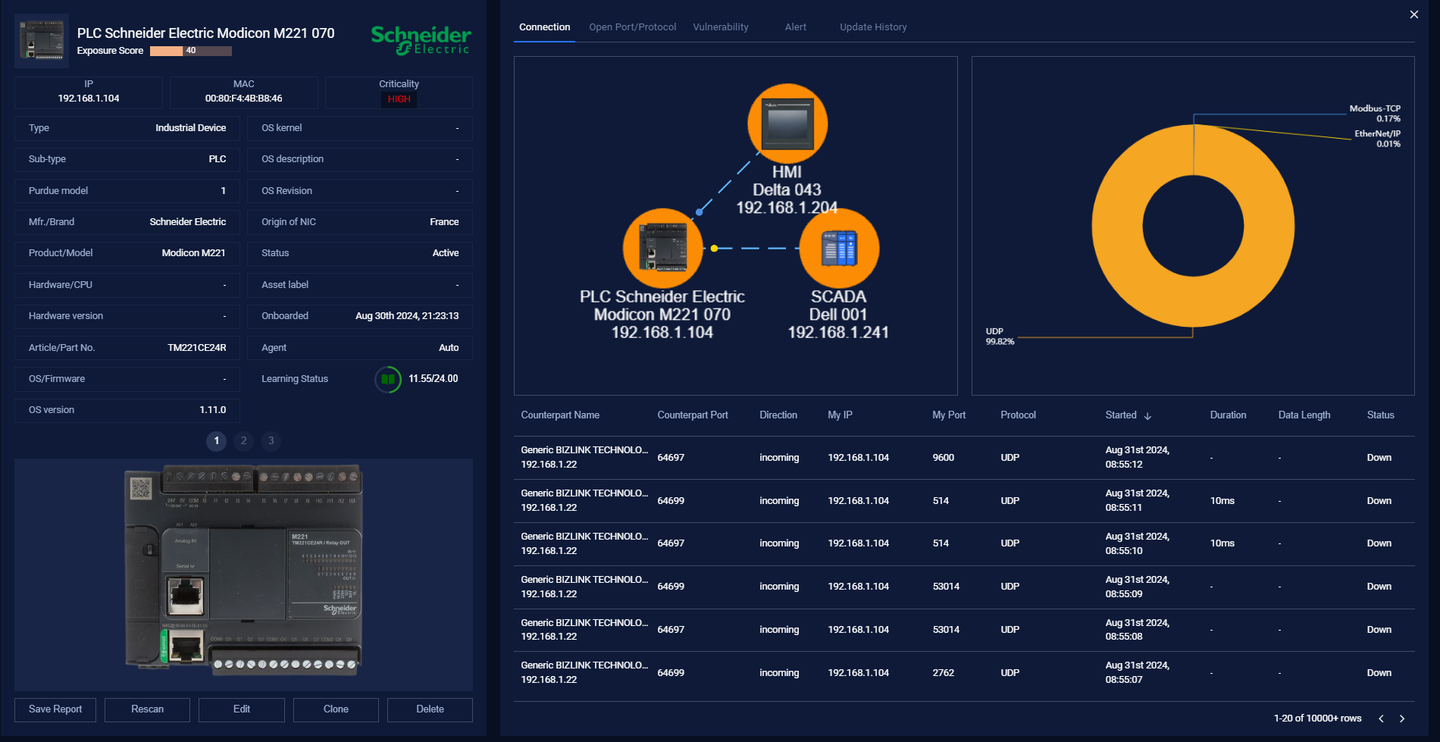This screenshot has height=742, width=1440.
Task: Click the Protocol column header
Action: point(1018,415)
